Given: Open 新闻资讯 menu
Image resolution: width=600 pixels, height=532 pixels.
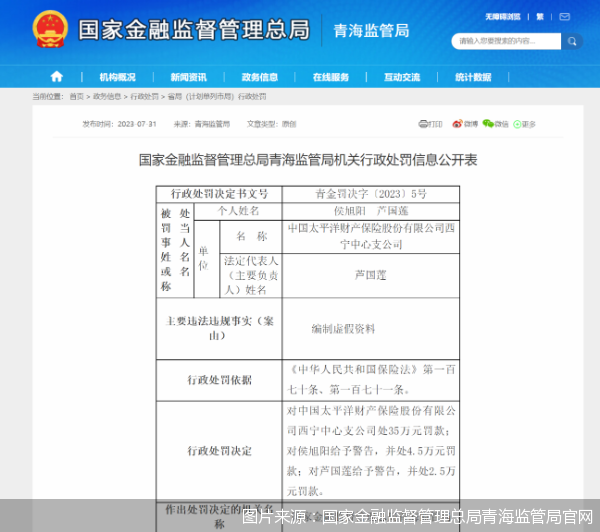Looking at the screenshot, I should [x=189, y=77].
